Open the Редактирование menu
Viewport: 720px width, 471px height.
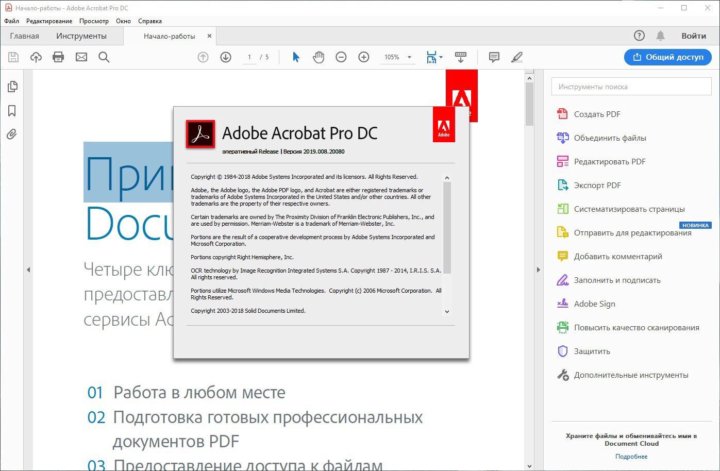coord(49,21)
